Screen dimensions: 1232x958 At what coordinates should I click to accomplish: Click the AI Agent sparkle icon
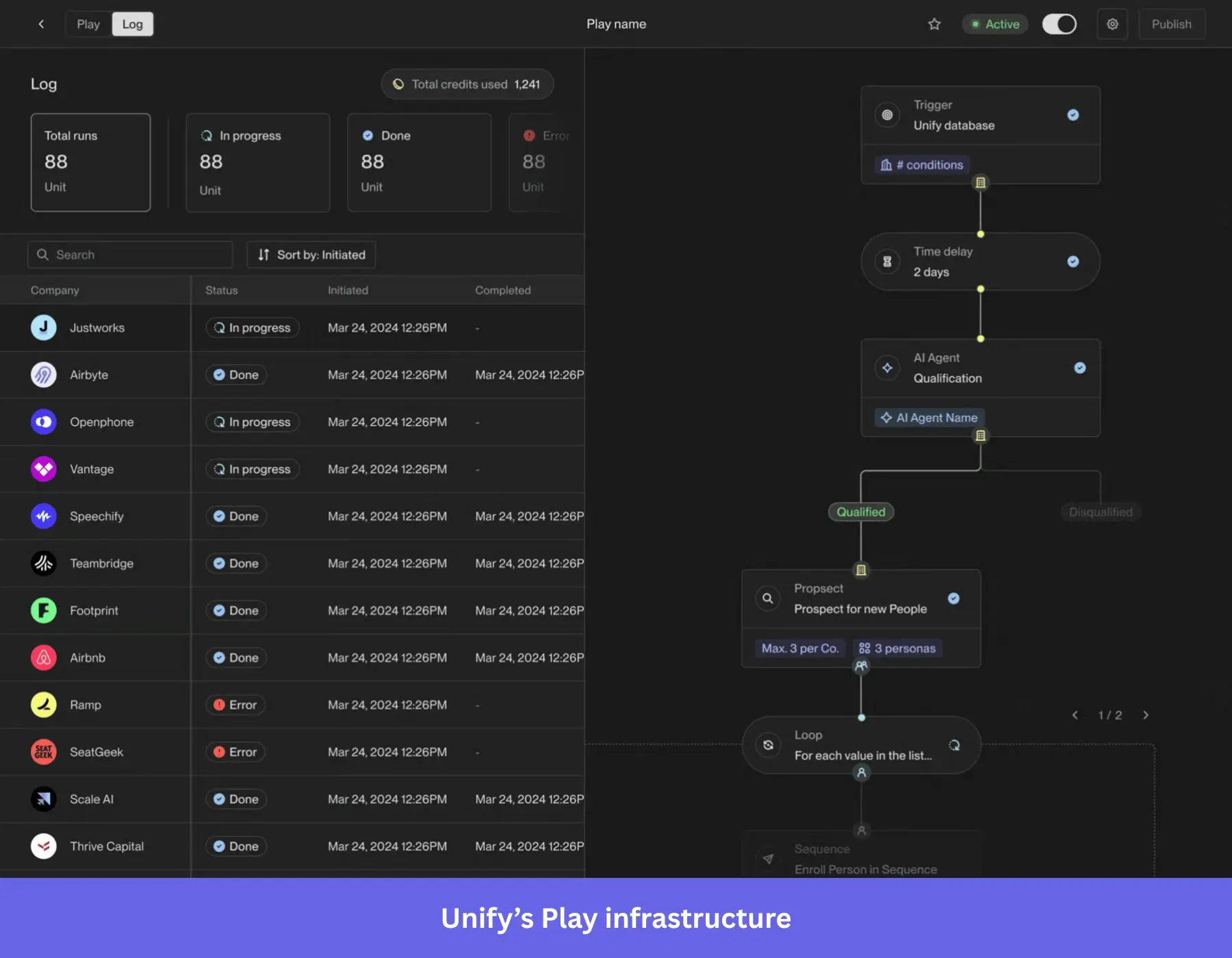[887, 368]
